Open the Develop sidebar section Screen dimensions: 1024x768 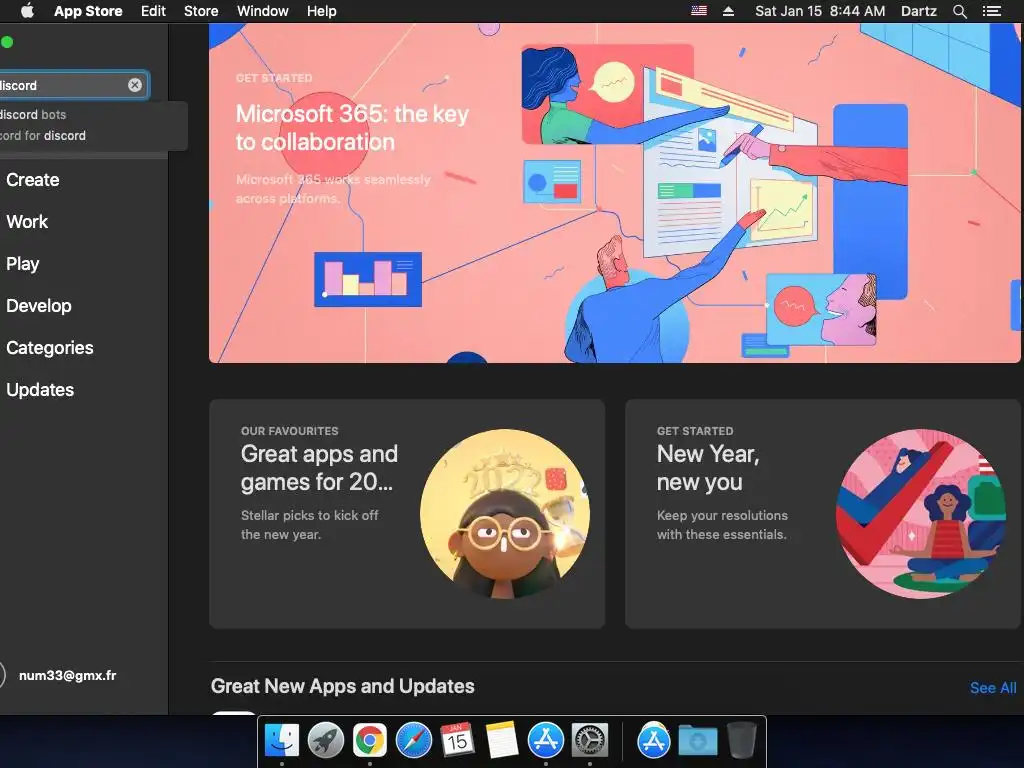tap(39, 306)
